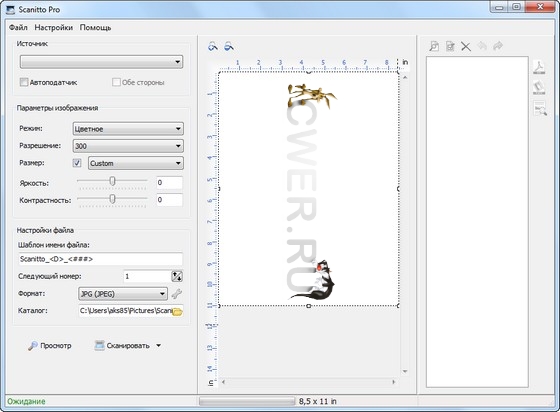
Task: Click the redo arrow icon
Action: click(x=498, y=46)
